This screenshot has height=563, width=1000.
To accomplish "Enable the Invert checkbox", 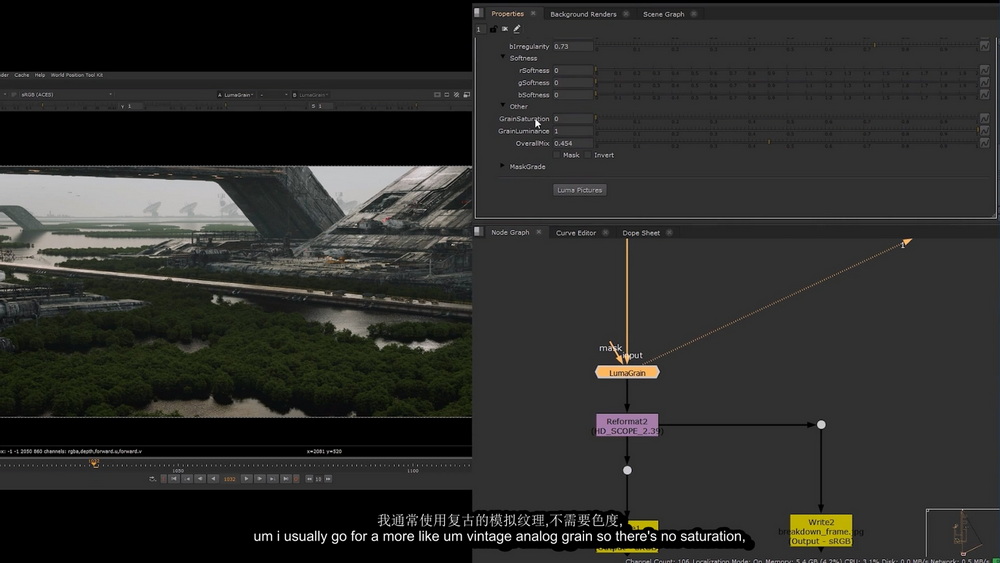I will (588, 155).
